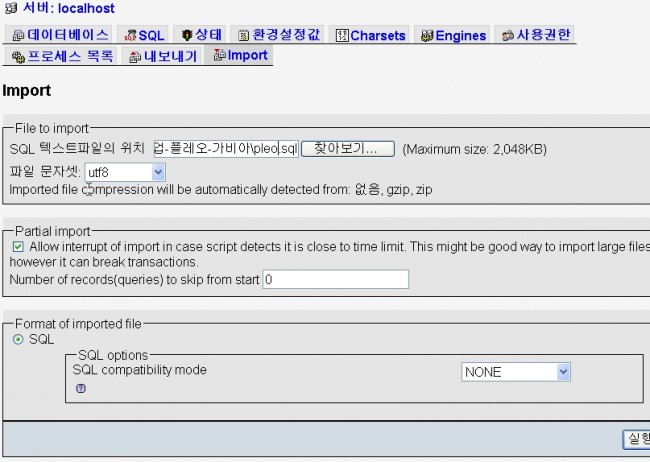Switch to the Charsets tab
Image resolution: width=650 pixels, height=462 pixels.
tap(369, 35)
